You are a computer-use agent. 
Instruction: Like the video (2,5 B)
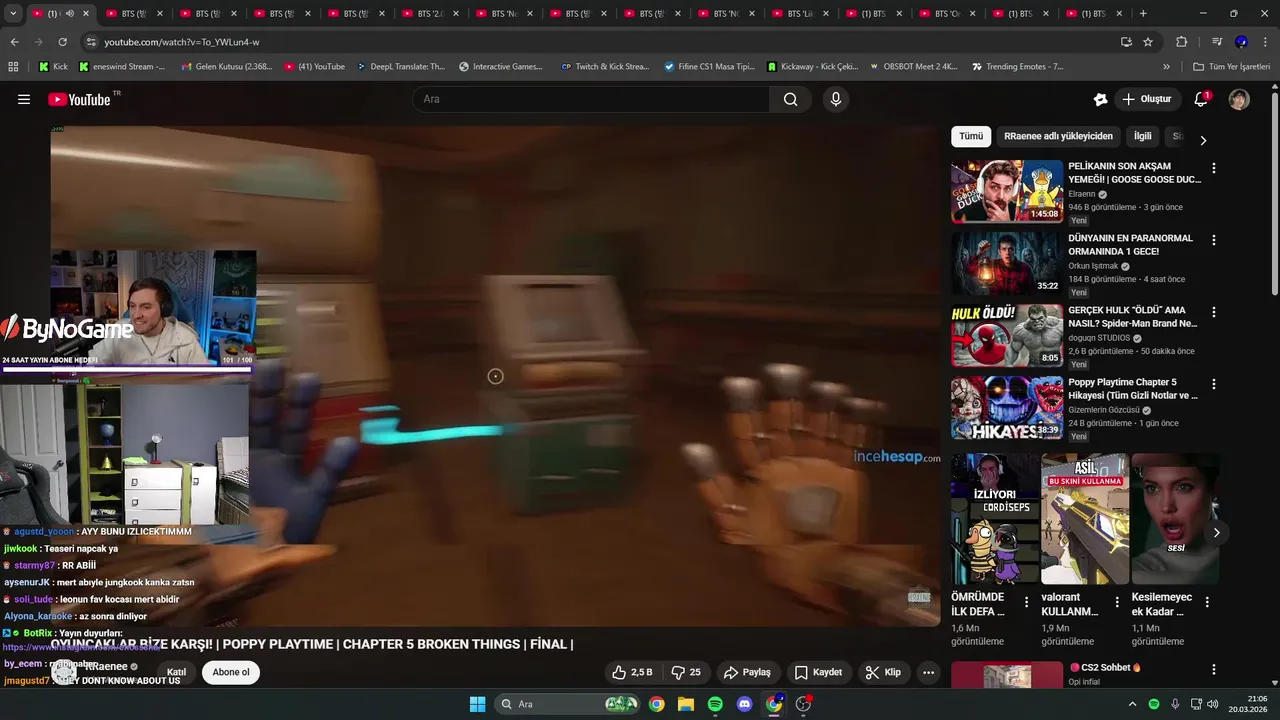(x=632, y=672)
